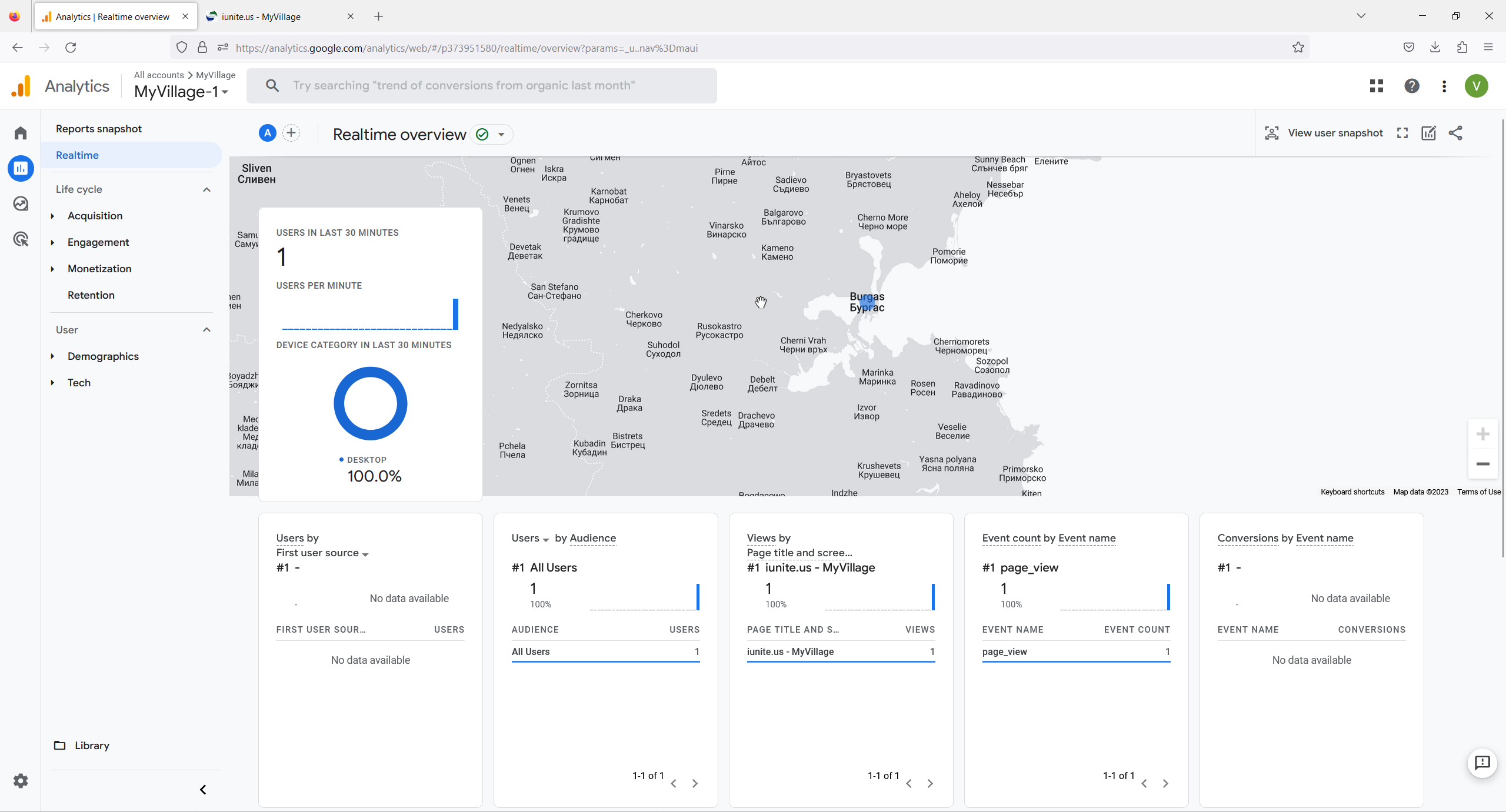Zoom in on the map
This screenshot has width=1506, height=812.
coord(1482,435)
